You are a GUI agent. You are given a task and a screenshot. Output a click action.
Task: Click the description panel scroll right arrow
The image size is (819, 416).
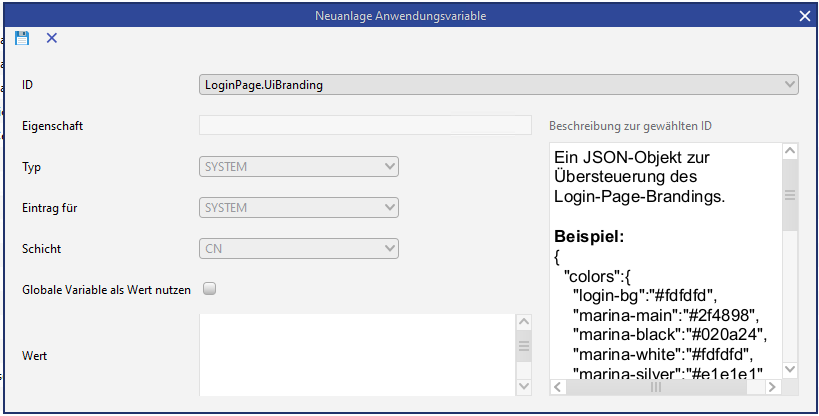773,386
